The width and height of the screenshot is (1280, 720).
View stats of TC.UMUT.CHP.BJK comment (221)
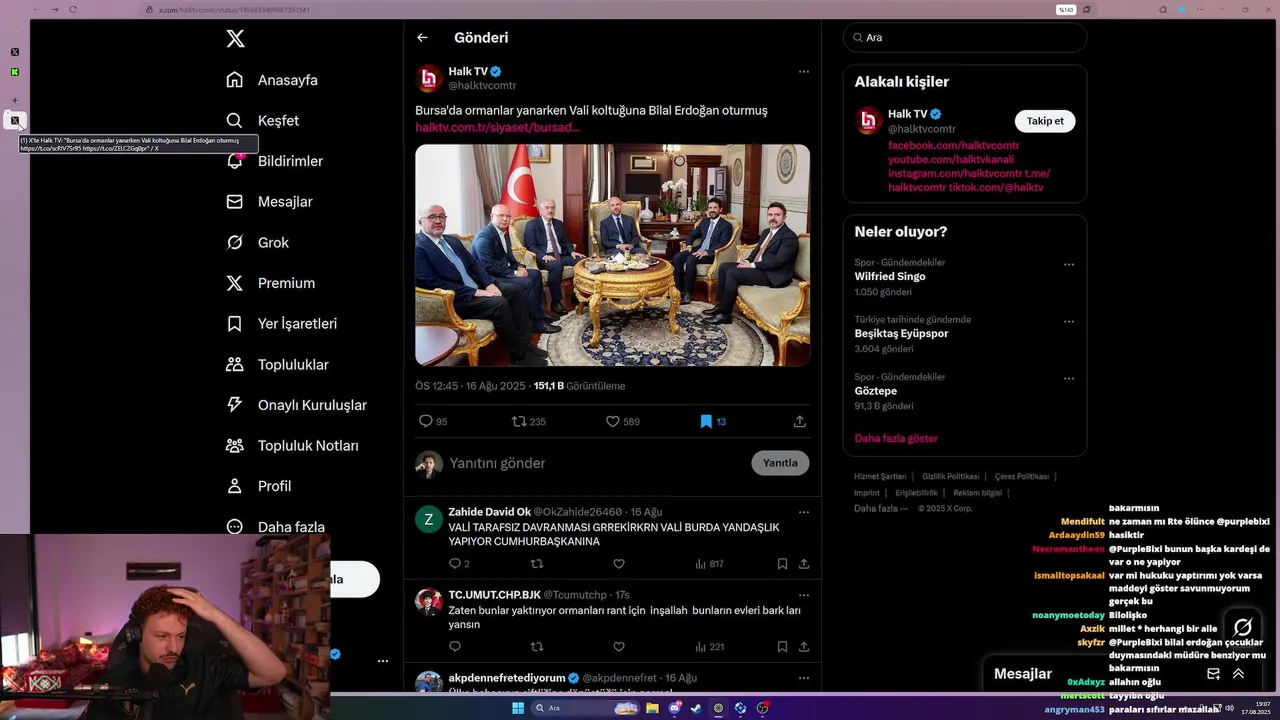(709, 647)
